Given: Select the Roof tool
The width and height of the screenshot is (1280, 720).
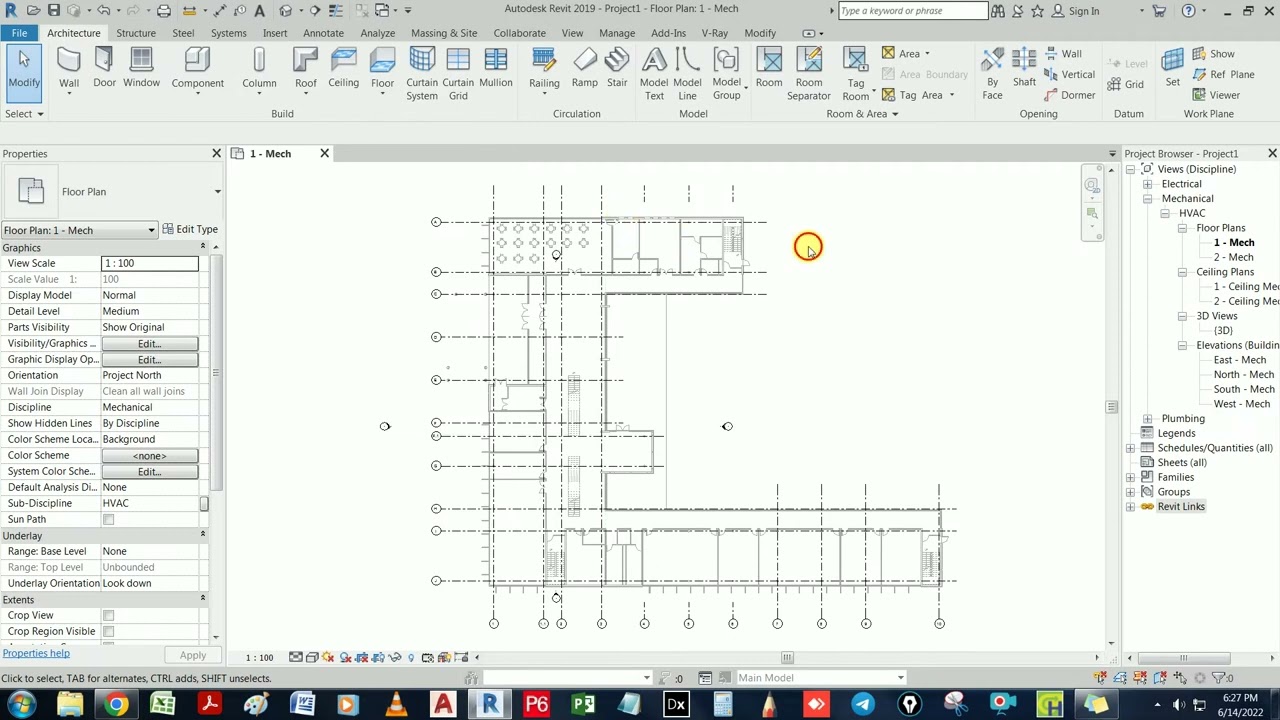Looking at the screenshot, I should [306, 70].
